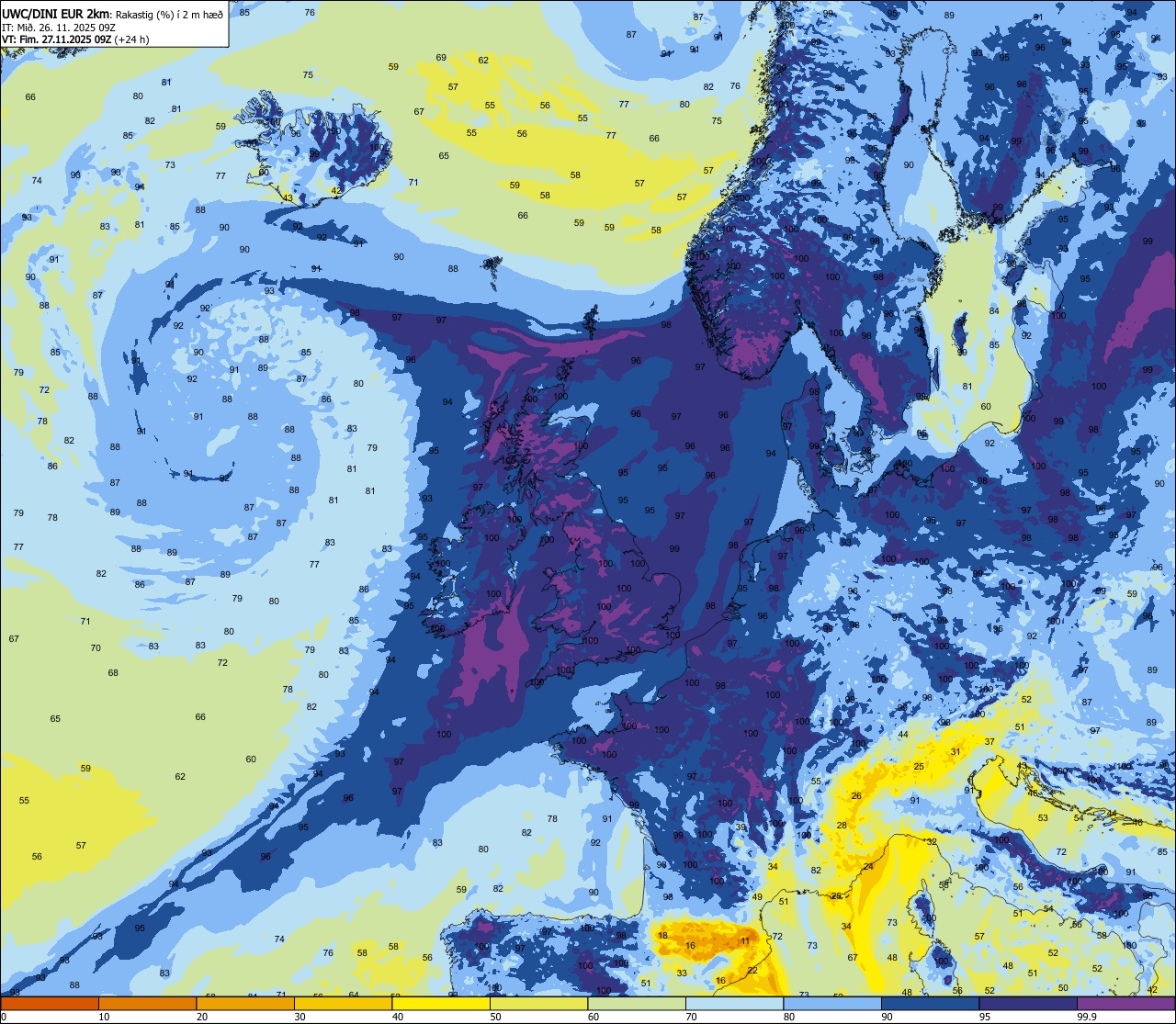1176x1024 pixels.
Task: Click the dark navy 95–99.9 legend segment
Action: pyautogui.click(x=1028, y=1003)
